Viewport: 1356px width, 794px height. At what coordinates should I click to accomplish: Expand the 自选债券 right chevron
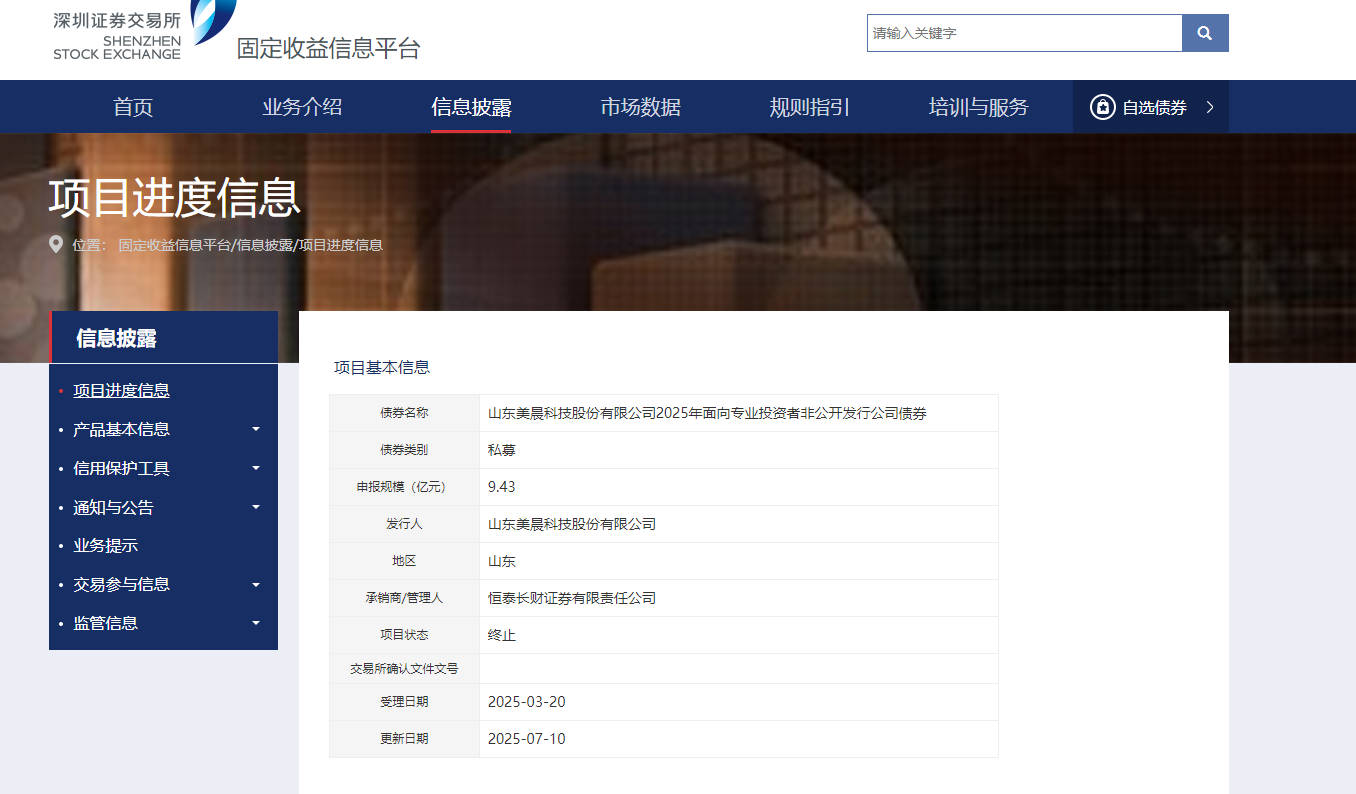pos(1210,107)
